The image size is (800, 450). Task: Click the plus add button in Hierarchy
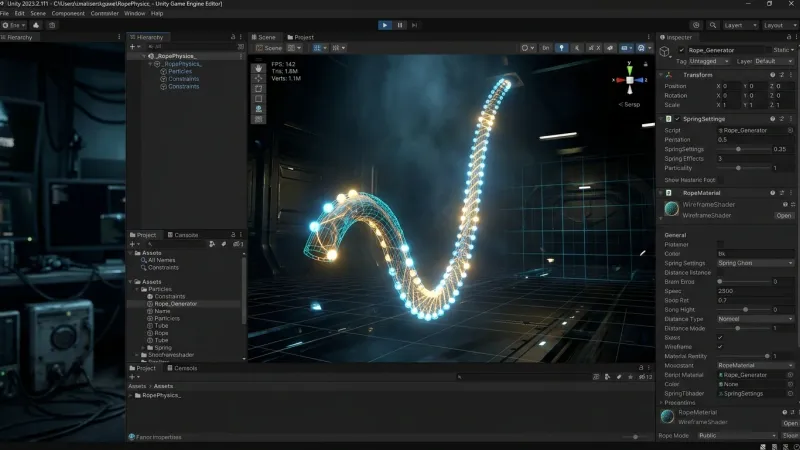pyautogui.click(x=134, y=46)
